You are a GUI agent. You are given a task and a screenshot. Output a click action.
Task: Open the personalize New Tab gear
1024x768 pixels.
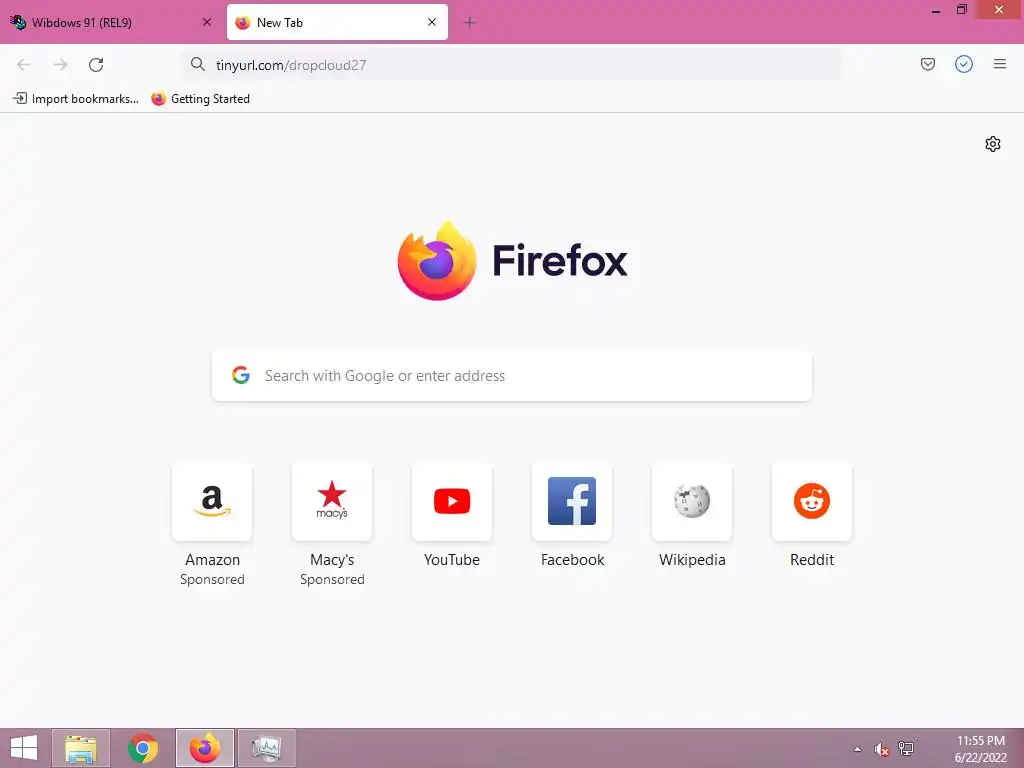coord(993,144)
